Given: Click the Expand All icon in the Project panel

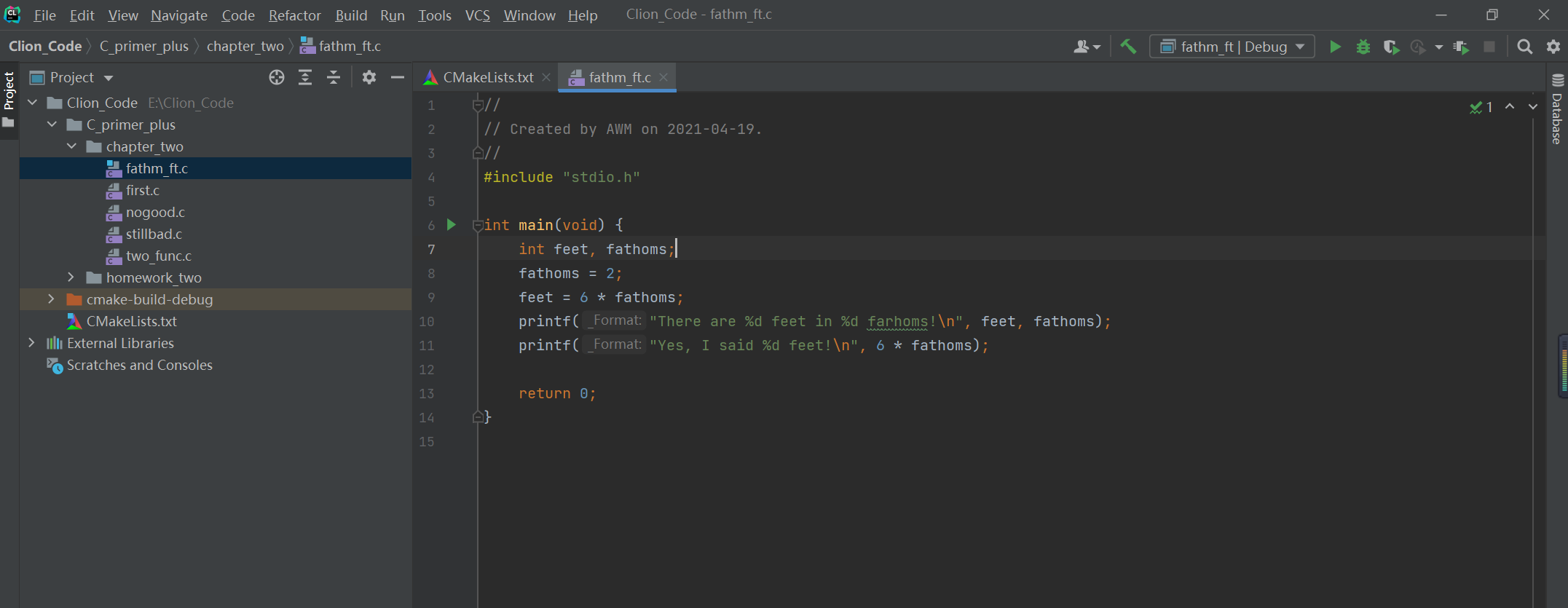Looking at the screenshot, I should pos(305,77).
